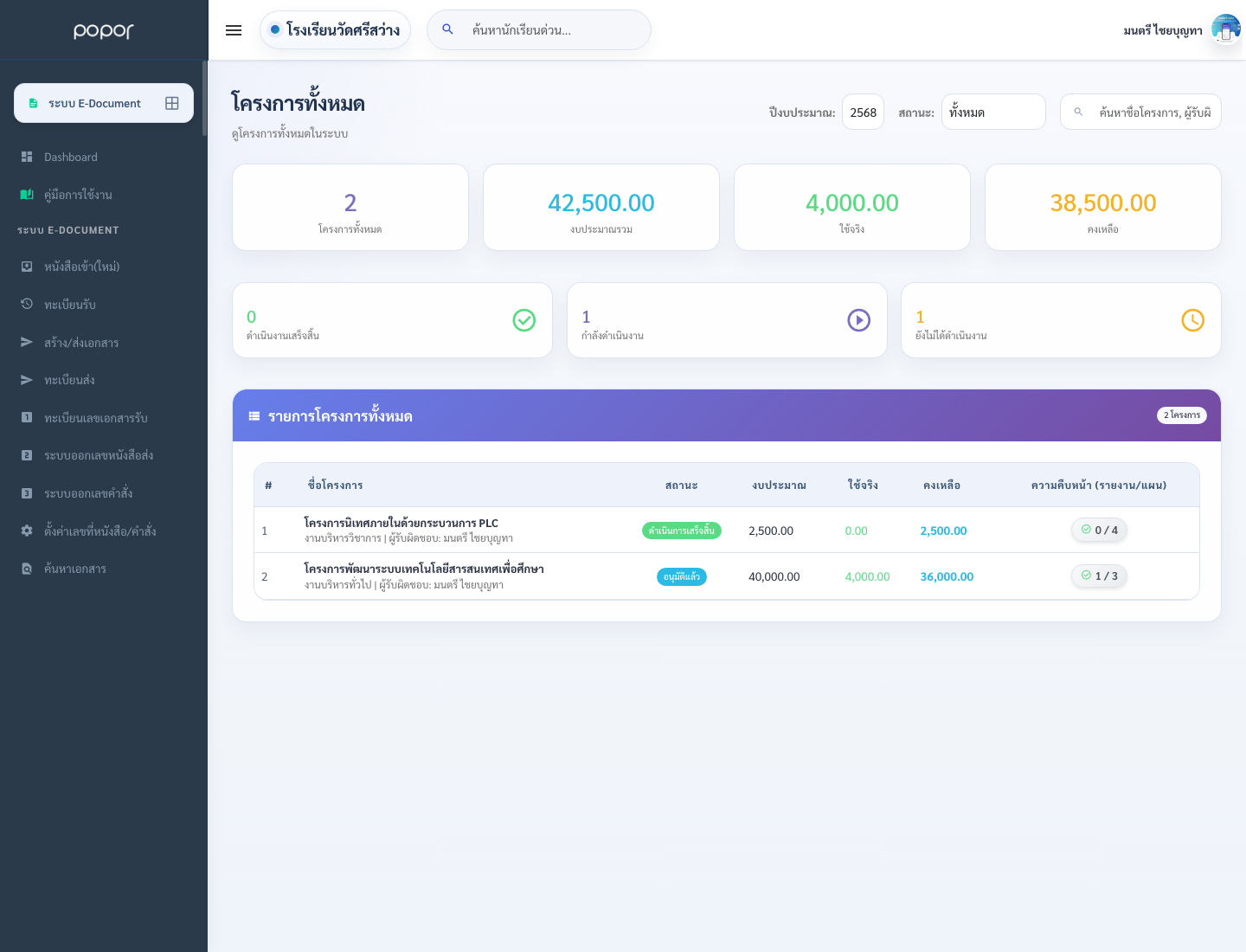Click the list icon in รายการโครงการทั้งหมด header
Viewport: 1246px width, 952px height.
tap(254, 416)
